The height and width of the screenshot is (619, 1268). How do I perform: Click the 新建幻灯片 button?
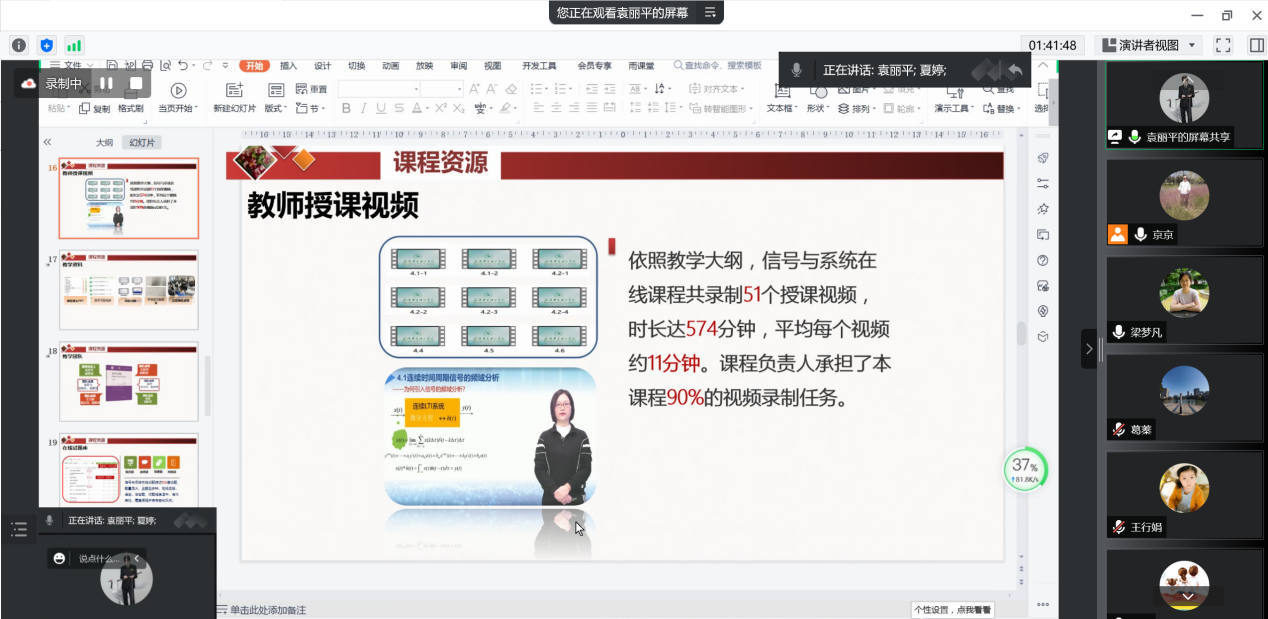tap(234, 99)
